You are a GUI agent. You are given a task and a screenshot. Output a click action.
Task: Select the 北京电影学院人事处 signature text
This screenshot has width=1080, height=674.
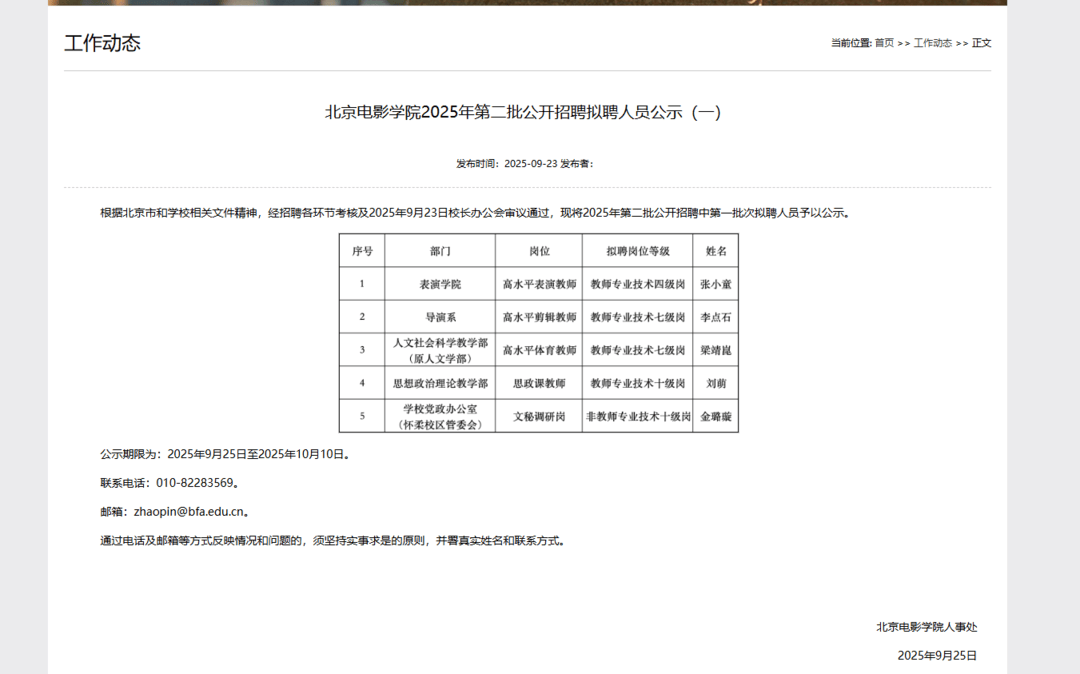[927, 627]
